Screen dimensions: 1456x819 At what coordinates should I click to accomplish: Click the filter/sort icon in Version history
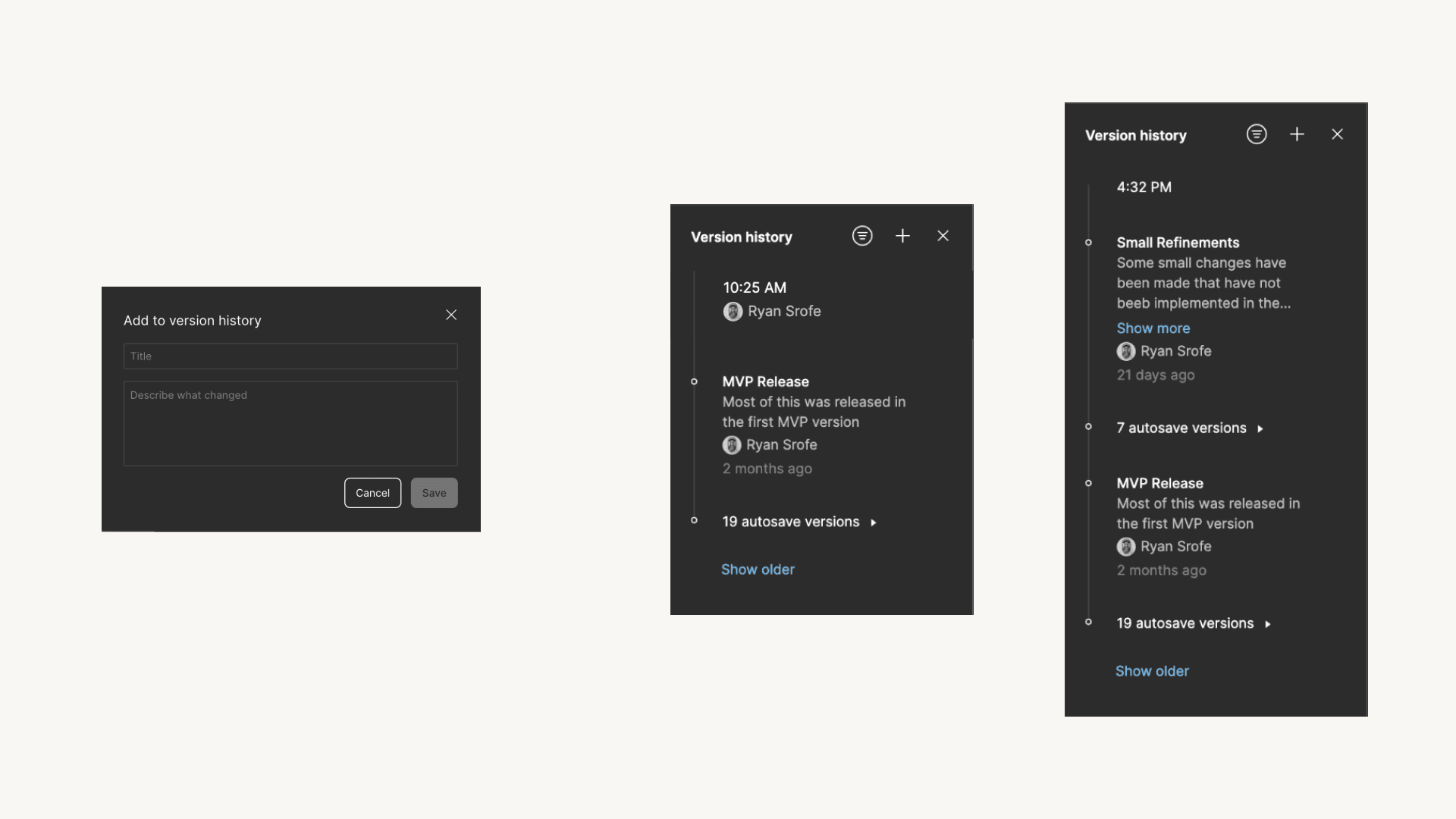[862, 236]
